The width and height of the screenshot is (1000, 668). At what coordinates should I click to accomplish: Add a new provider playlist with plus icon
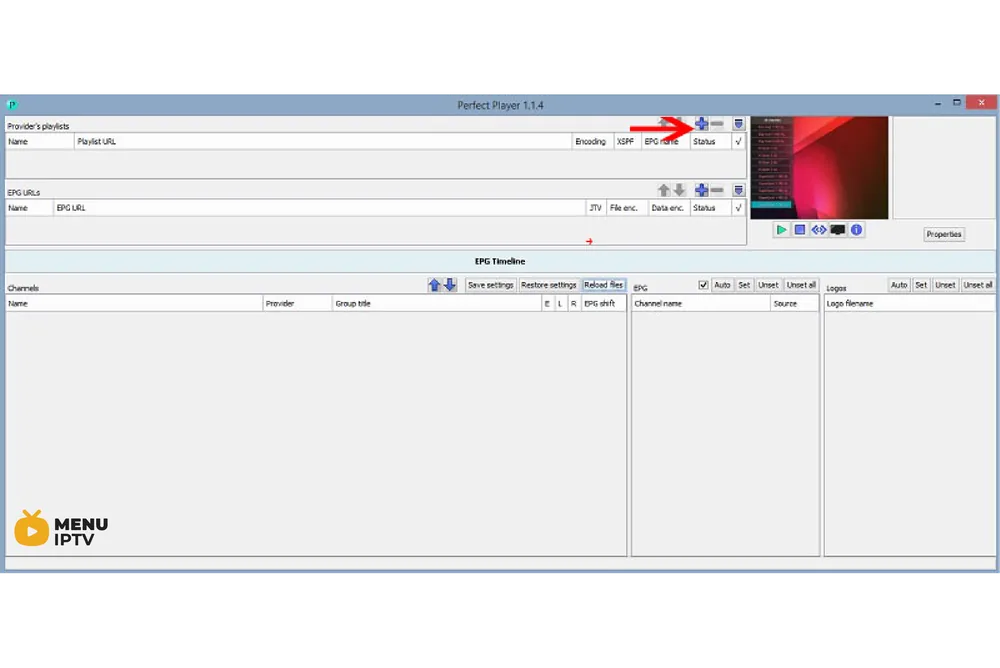coord(702,123)
